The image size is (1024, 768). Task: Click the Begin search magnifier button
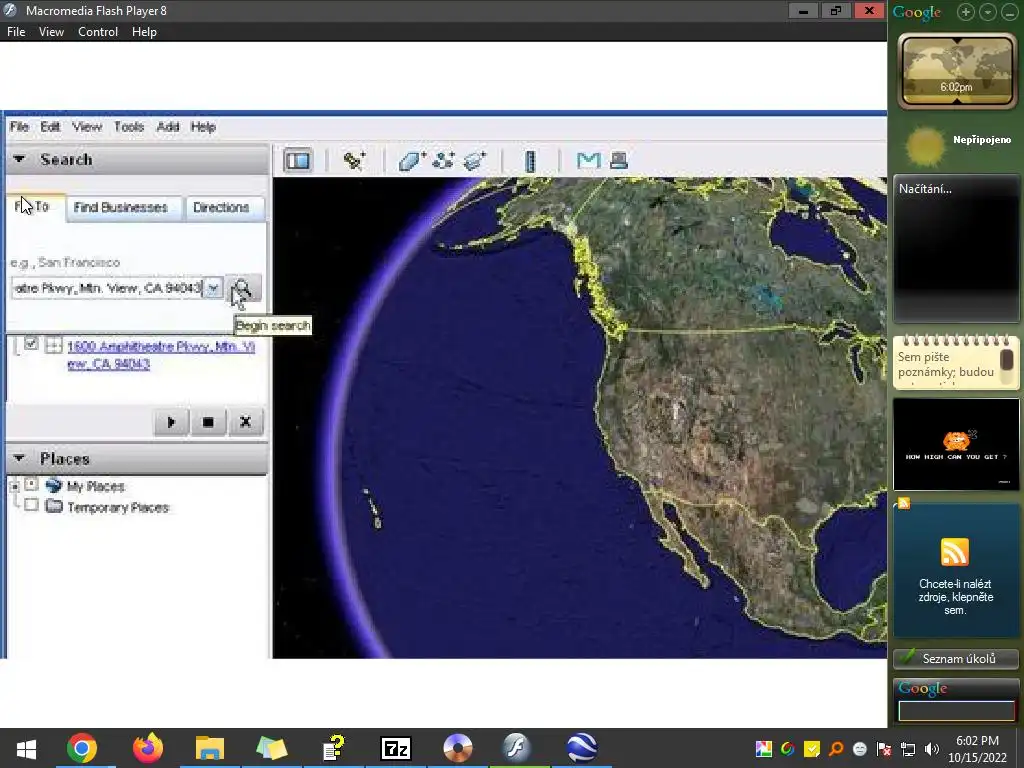pyautogui.click(x=243, y=288)
